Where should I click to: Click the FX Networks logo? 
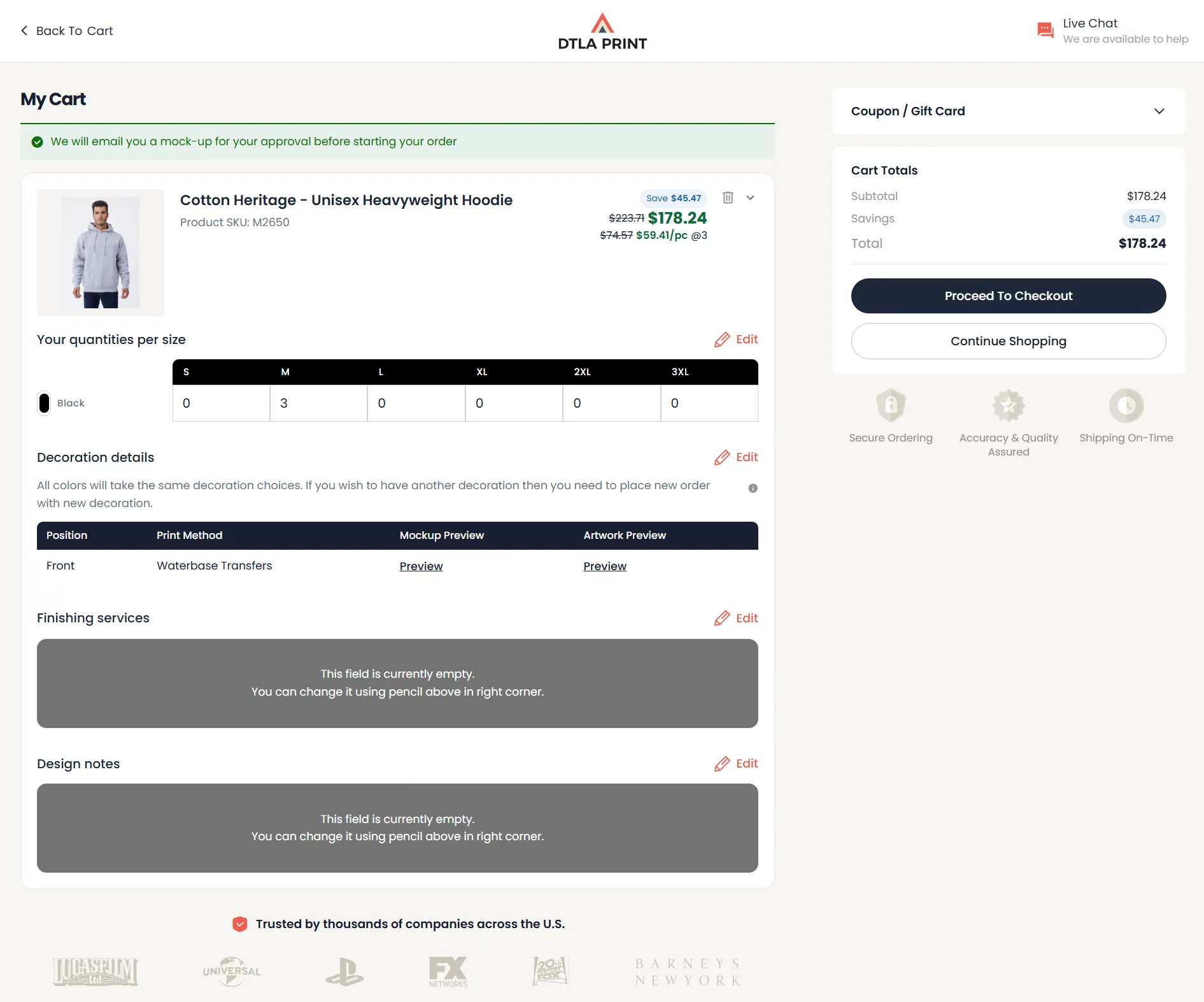click(448, 972)
